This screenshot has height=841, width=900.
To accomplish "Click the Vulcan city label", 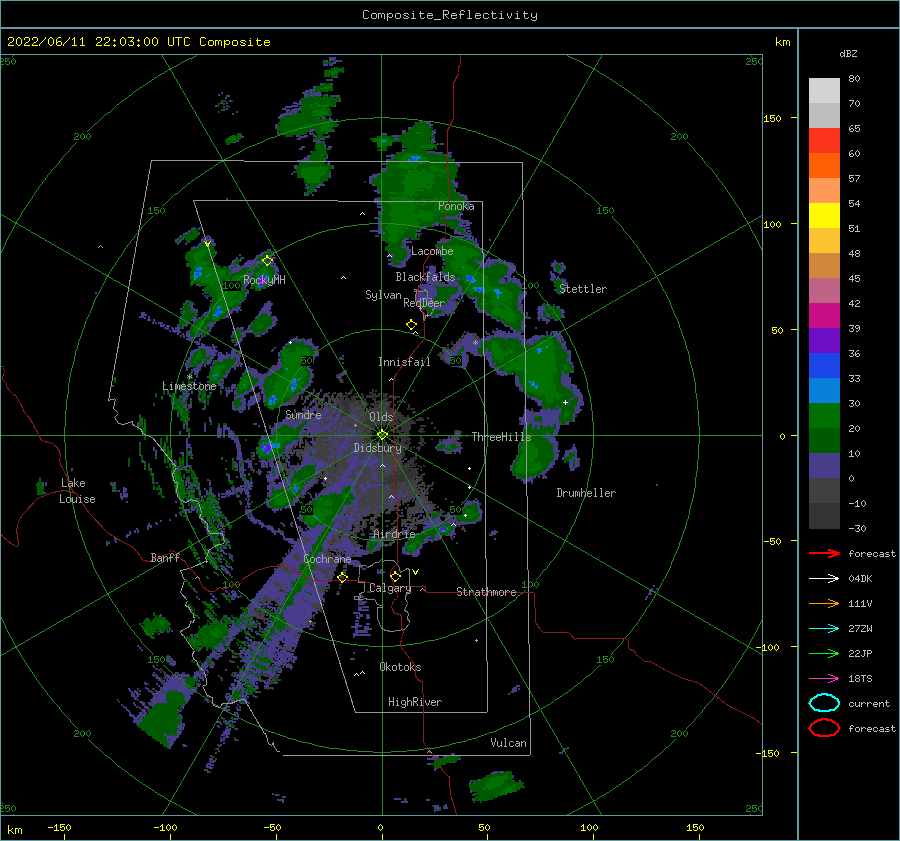I will tap(508, 743).
